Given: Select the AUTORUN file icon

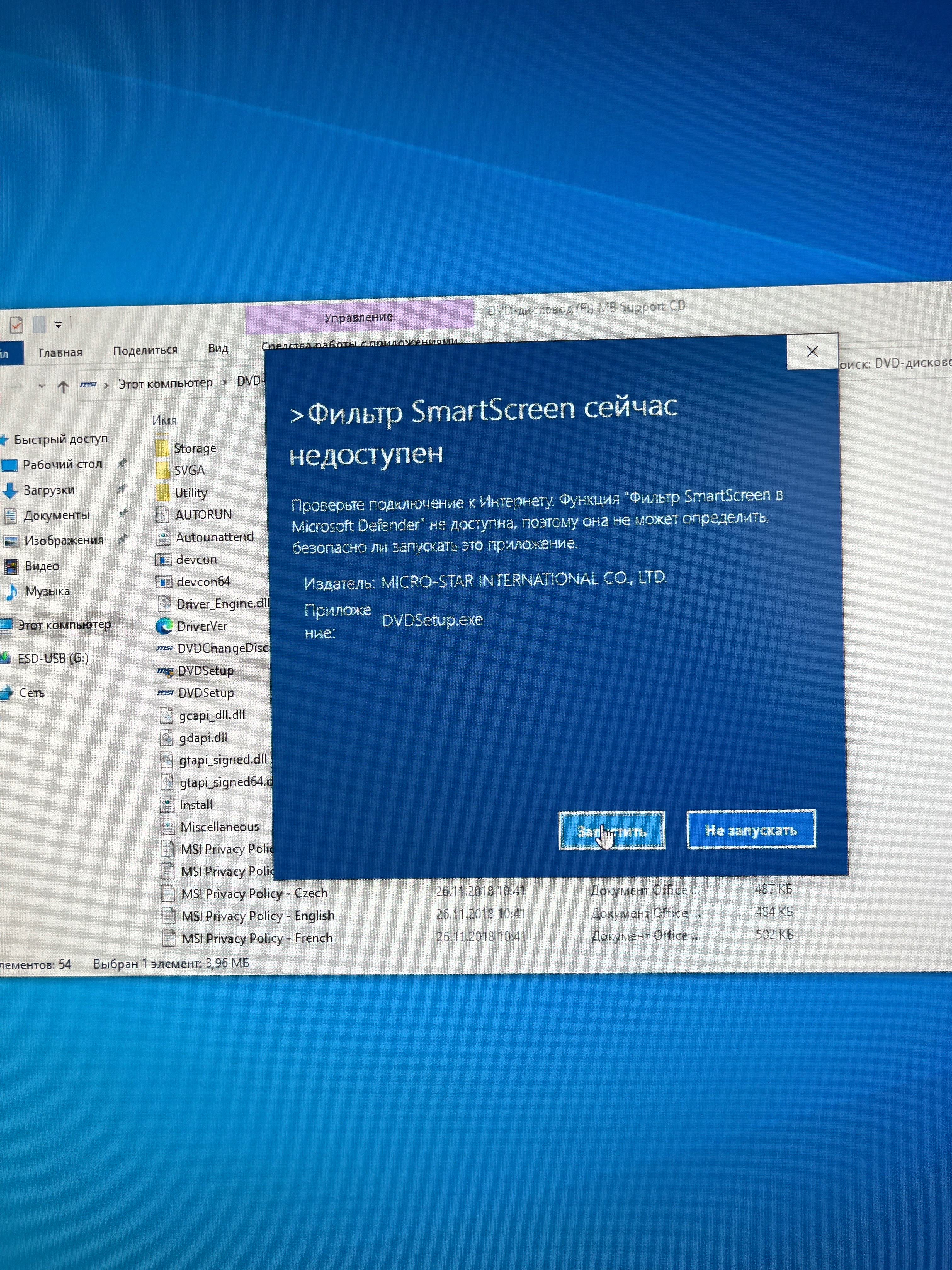Looking at the screenshot, I should [162, 515].
